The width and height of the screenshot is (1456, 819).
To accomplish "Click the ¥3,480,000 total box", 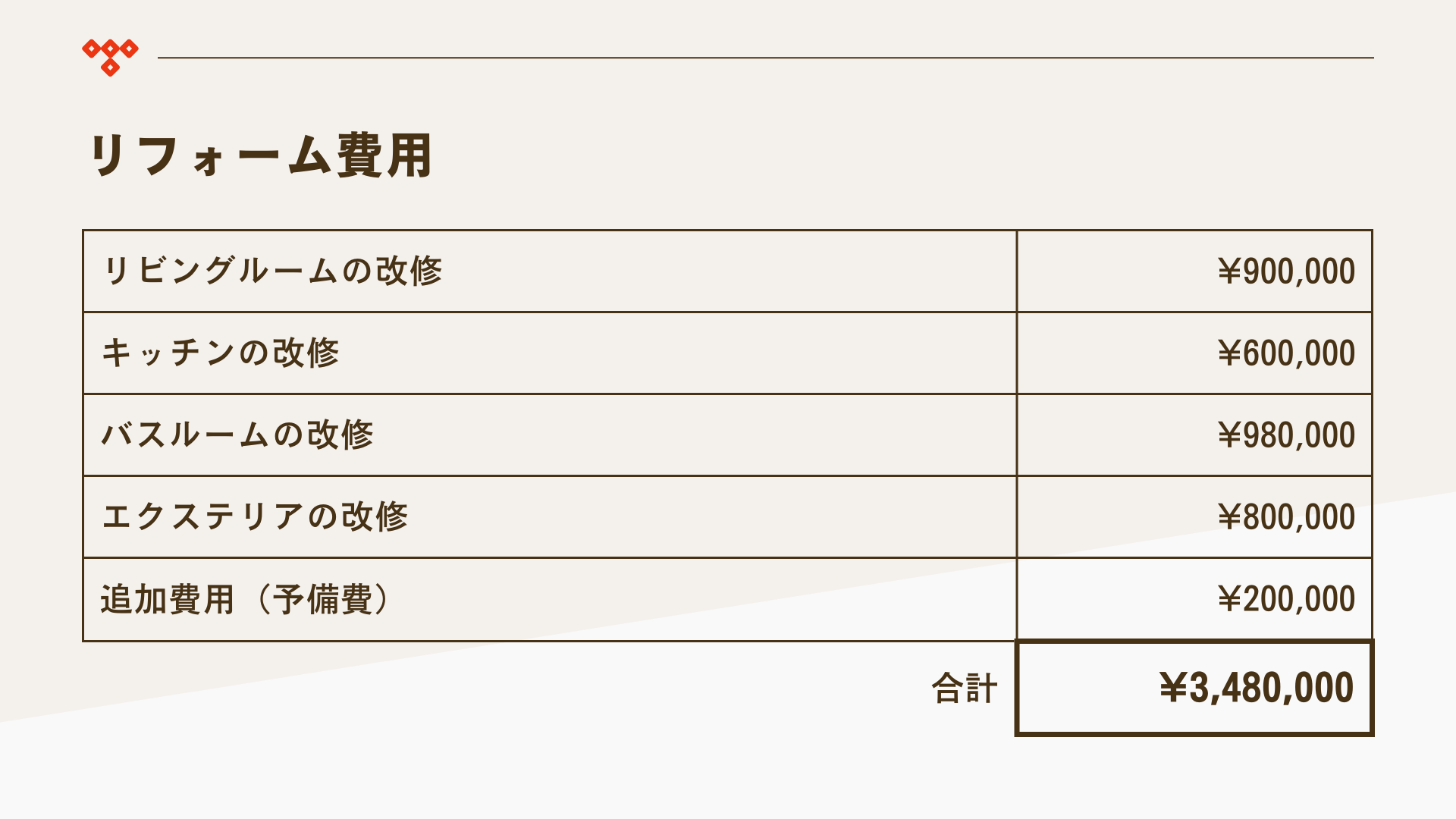I will [1194, 688].
